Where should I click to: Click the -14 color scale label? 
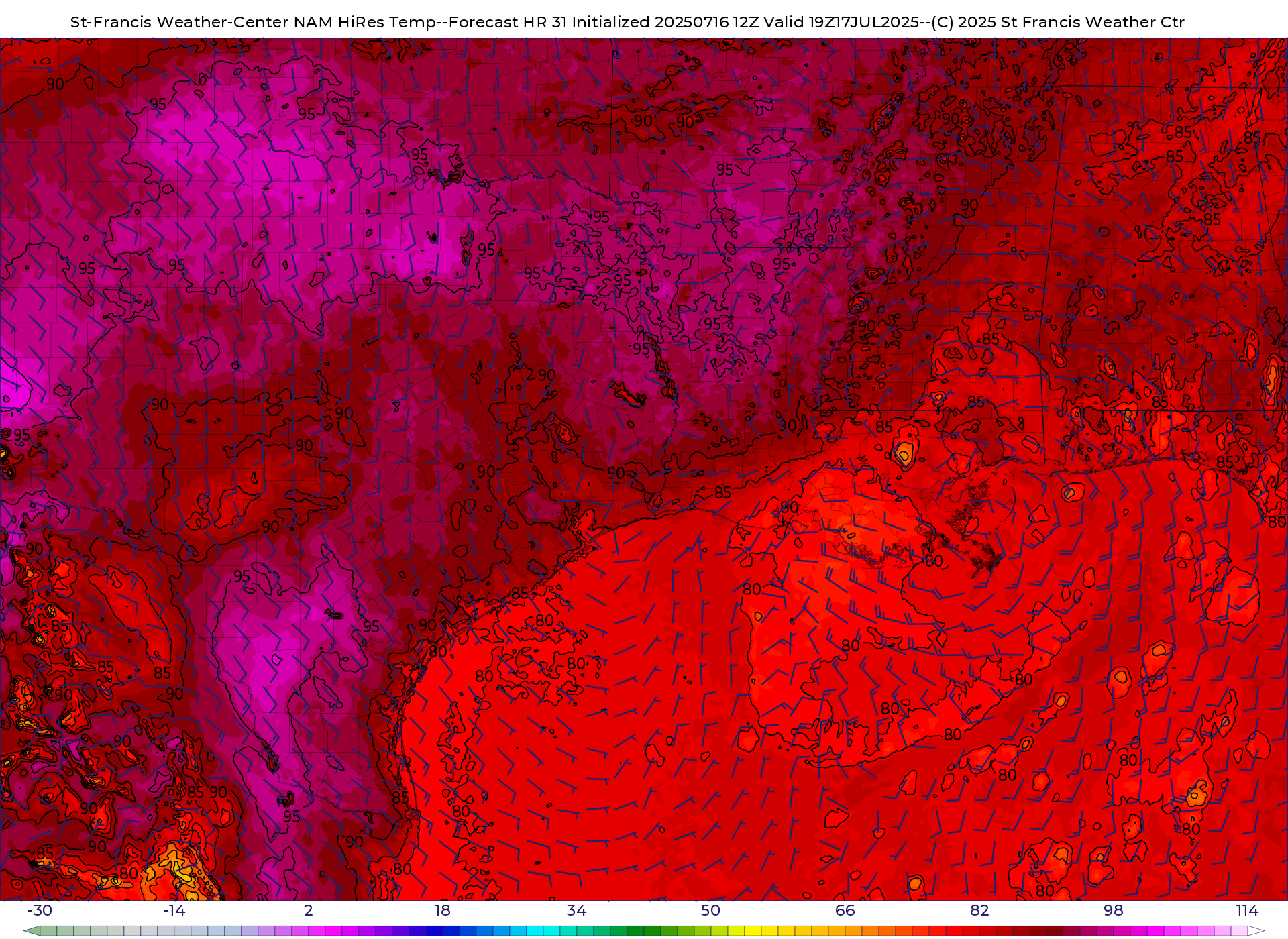tap(174, 910)
